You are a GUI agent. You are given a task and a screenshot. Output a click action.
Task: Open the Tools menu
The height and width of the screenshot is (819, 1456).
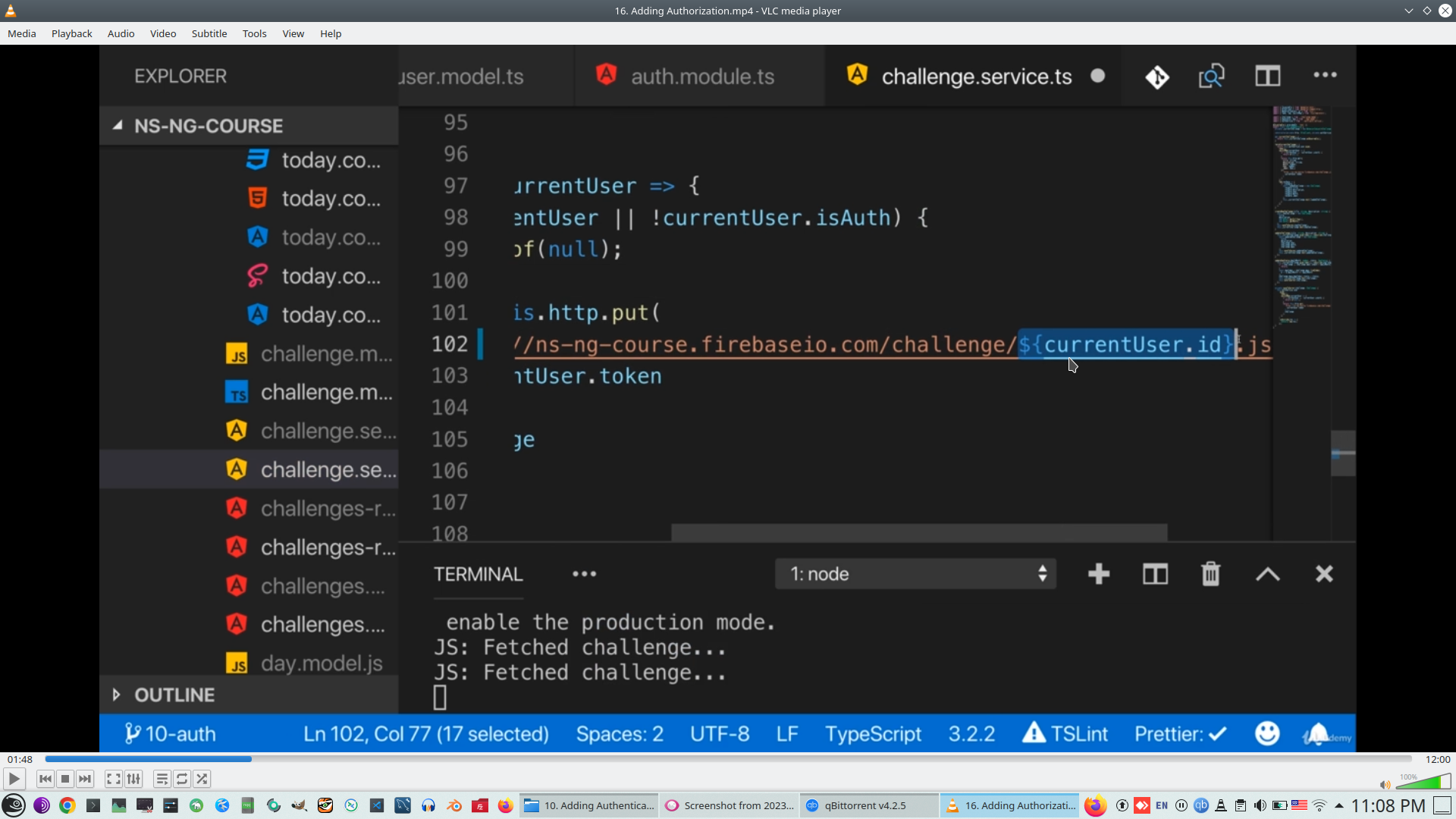click(254, 33)
